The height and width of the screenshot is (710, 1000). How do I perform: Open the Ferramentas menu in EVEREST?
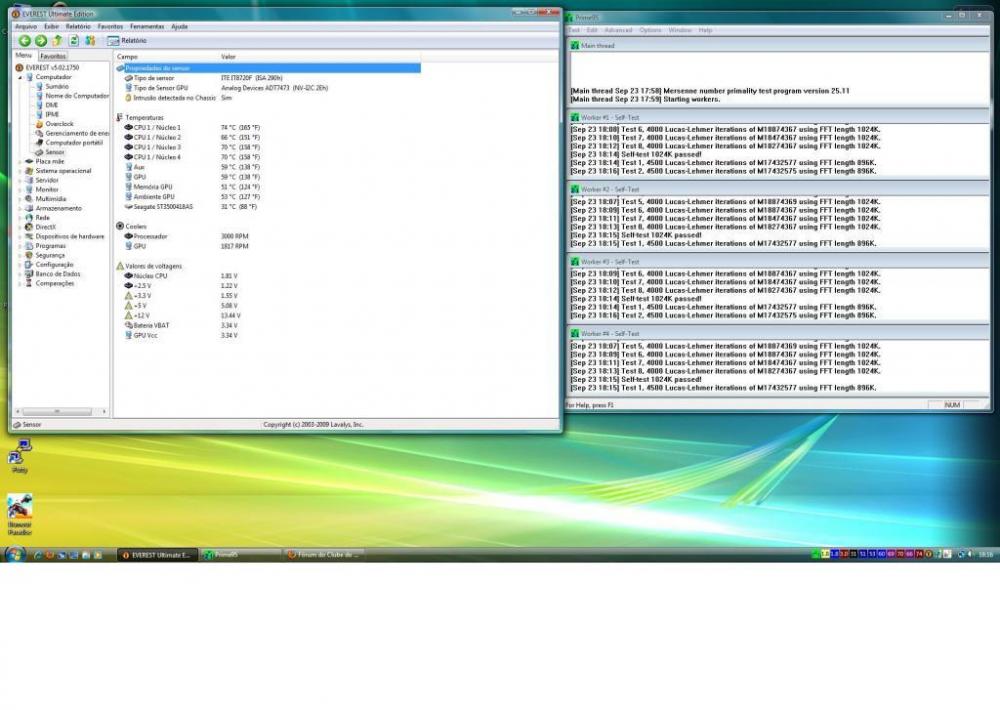[x=147, y=27]
